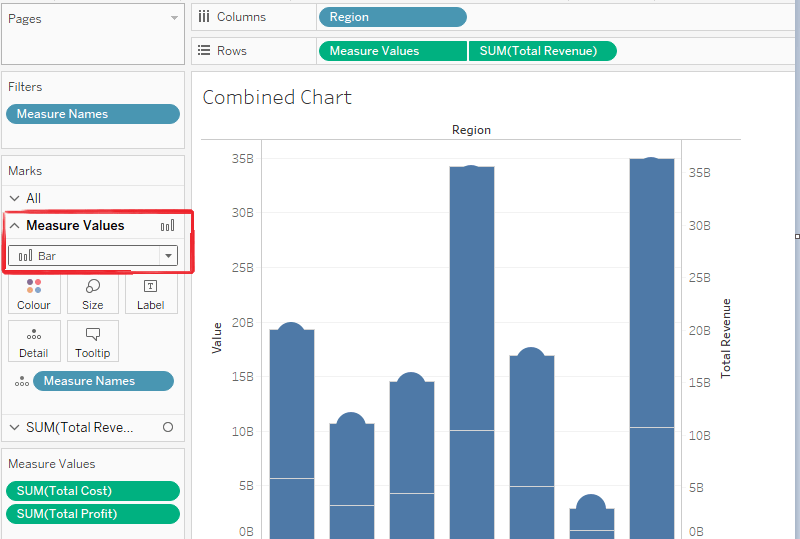
Task: Click the circle mark icon beside SUM(Total Reve...
Action: pyautogui.click(x=168, y=427)
